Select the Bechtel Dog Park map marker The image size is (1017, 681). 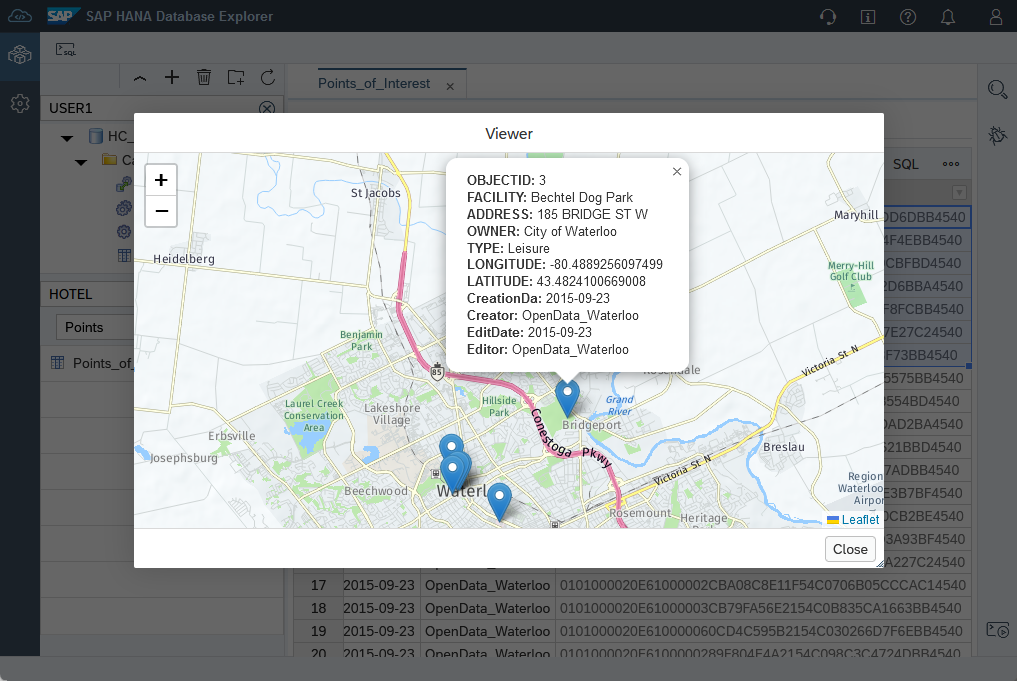(x=567, y=398)
